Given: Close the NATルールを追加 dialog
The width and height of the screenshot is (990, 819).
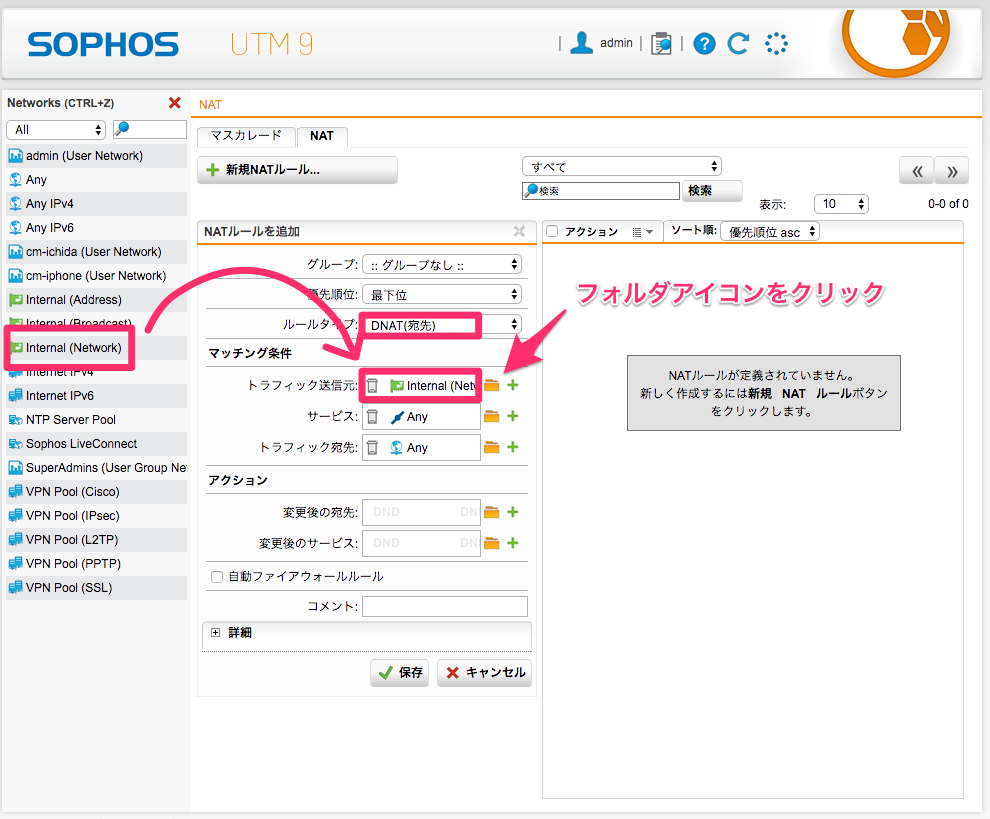Looking at the screenshot, I should [x=519, y=231].
